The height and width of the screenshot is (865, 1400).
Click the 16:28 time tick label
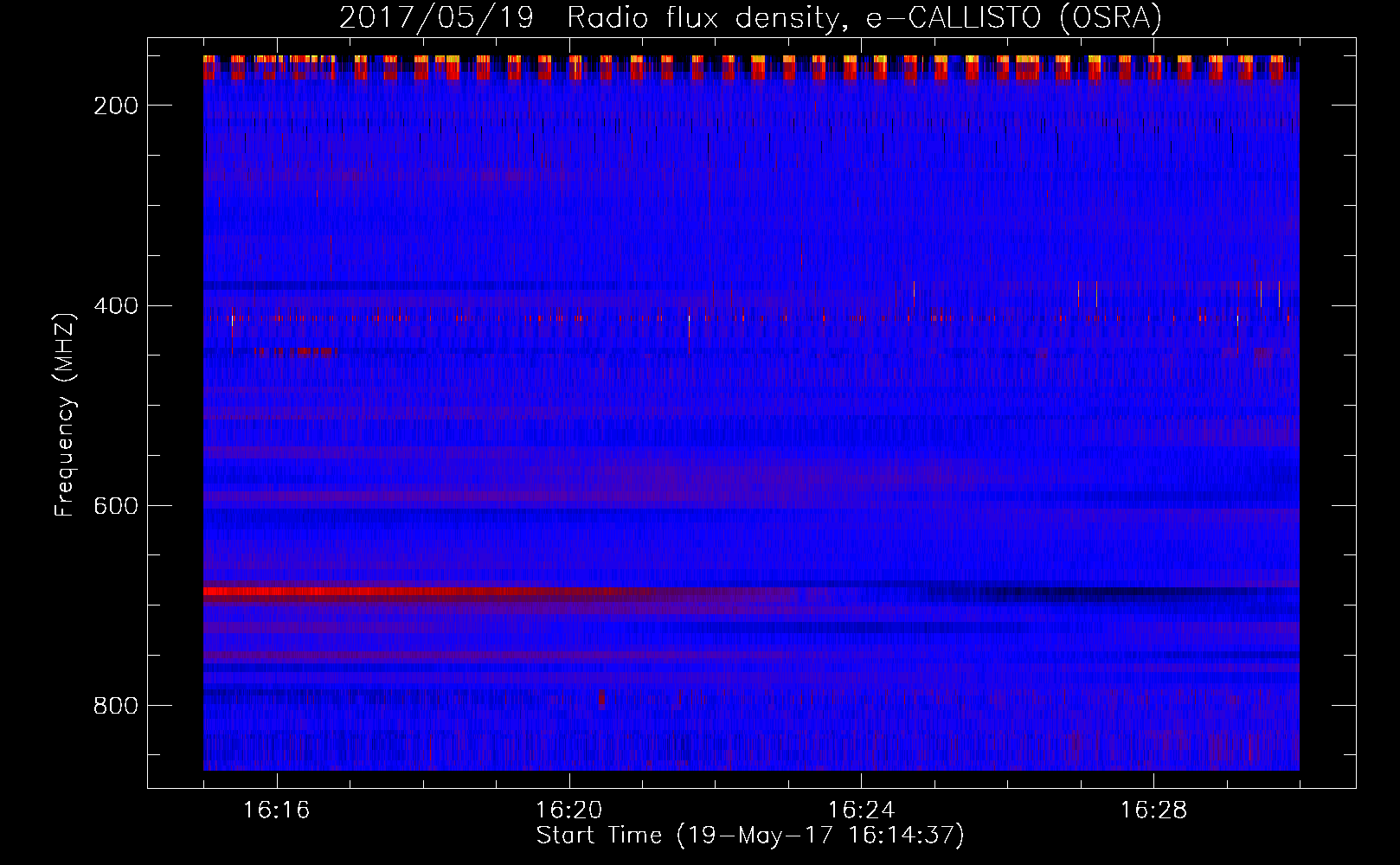point(1153,811)
